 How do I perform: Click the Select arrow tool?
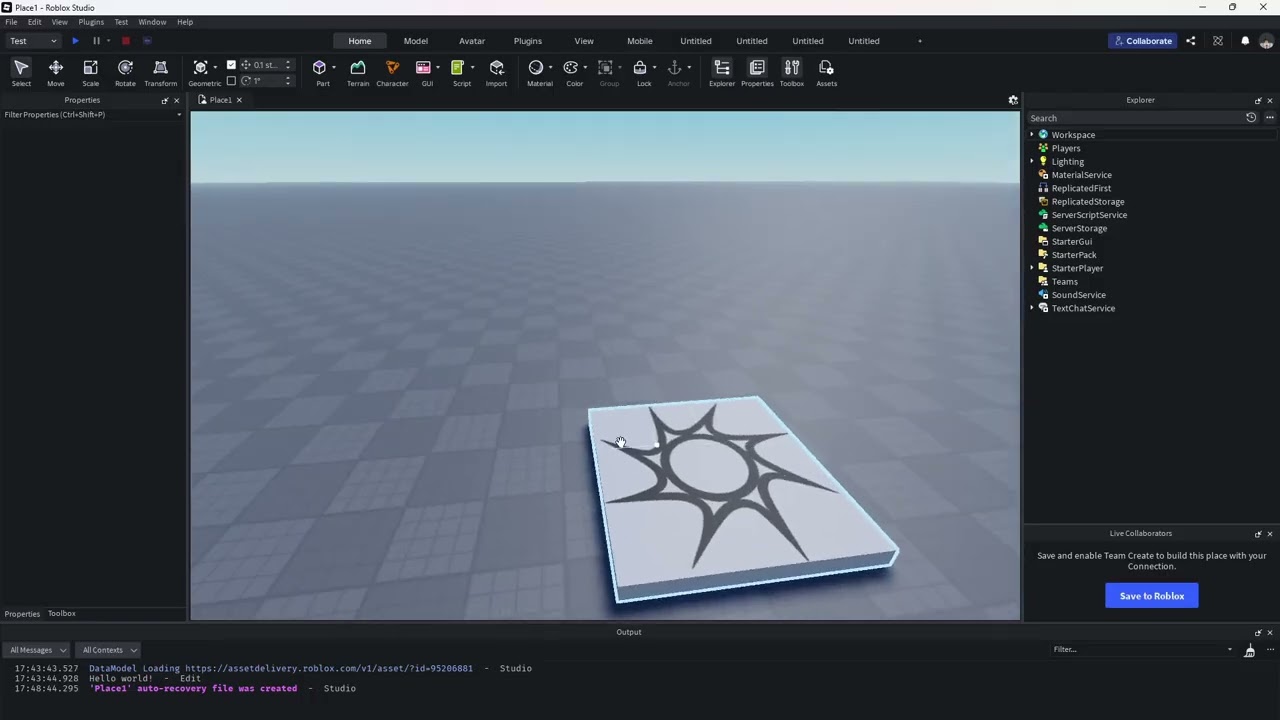tap(21, 72)
